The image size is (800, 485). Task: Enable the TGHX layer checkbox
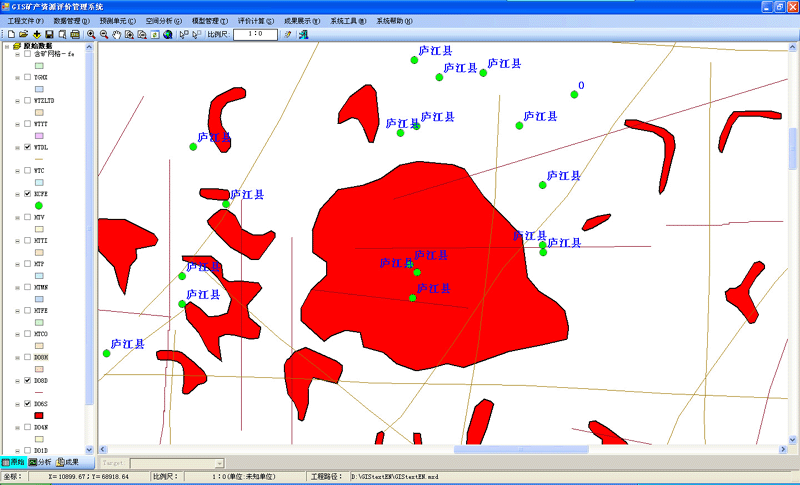(27, 77)
